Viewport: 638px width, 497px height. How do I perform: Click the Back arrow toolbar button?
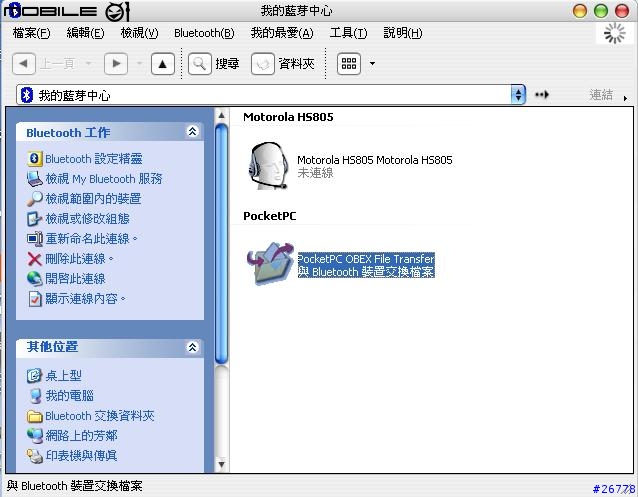pyautogui.click(x=24, y=63)
